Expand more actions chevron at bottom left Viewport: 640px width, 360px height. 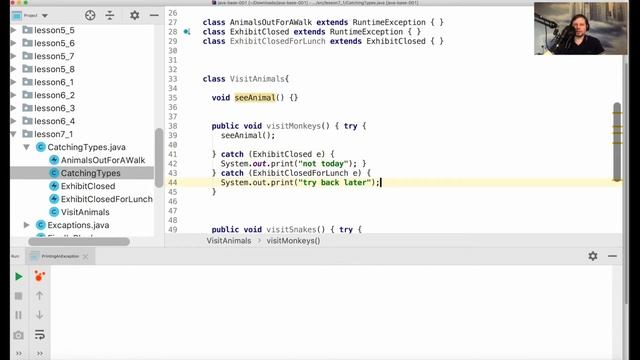(18, 353)
